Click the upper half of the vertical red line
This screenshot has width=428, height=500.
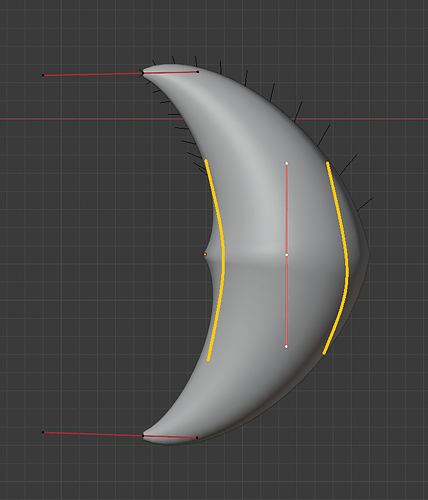[x=287, y=209]
